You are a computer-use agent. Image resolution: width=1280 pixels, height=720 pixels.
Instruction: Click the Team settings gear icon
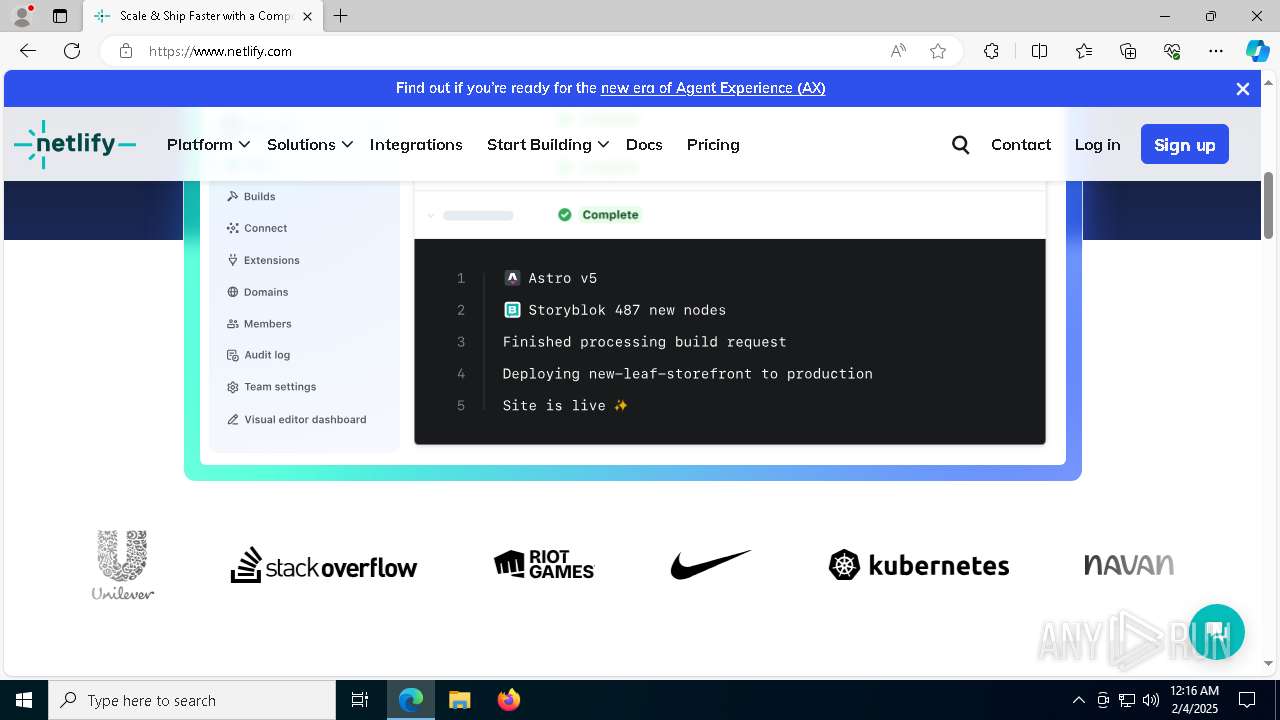click(x=233, y=387)
